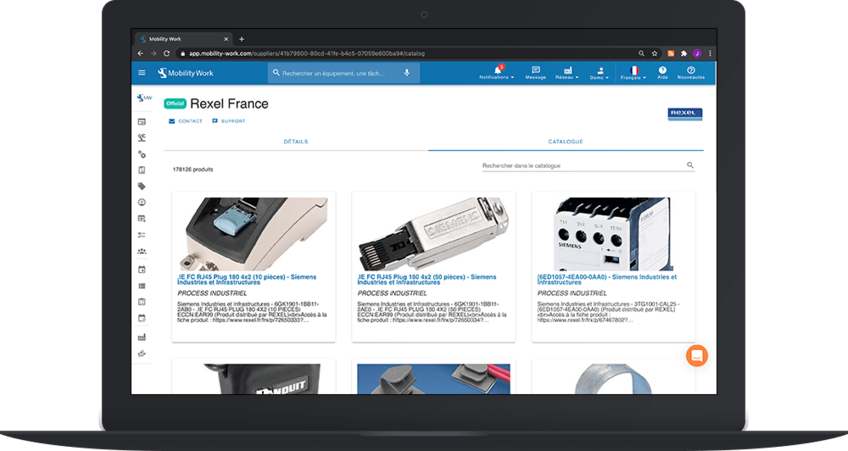Close the Mobility Work browser tab

(x=226, y=39)
